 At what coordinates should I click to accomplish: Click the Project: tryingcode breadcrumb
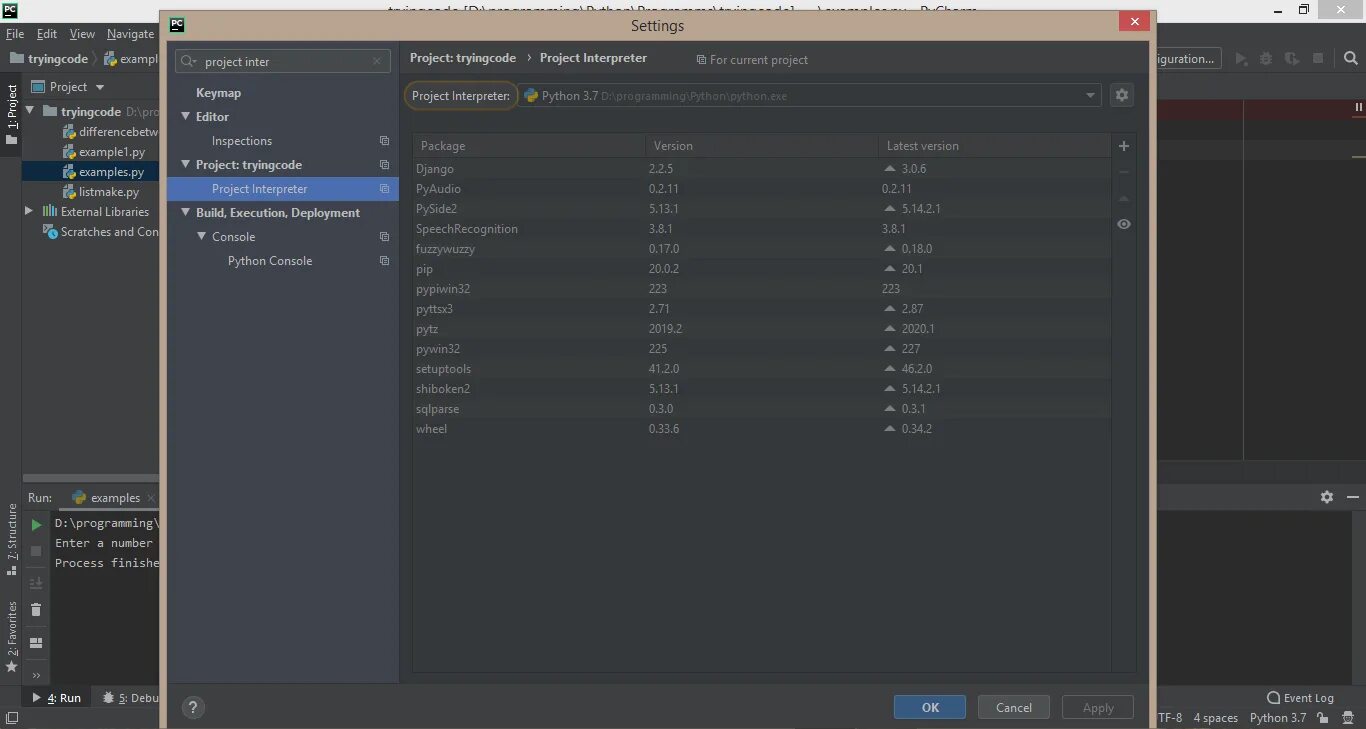click(463, 58)
